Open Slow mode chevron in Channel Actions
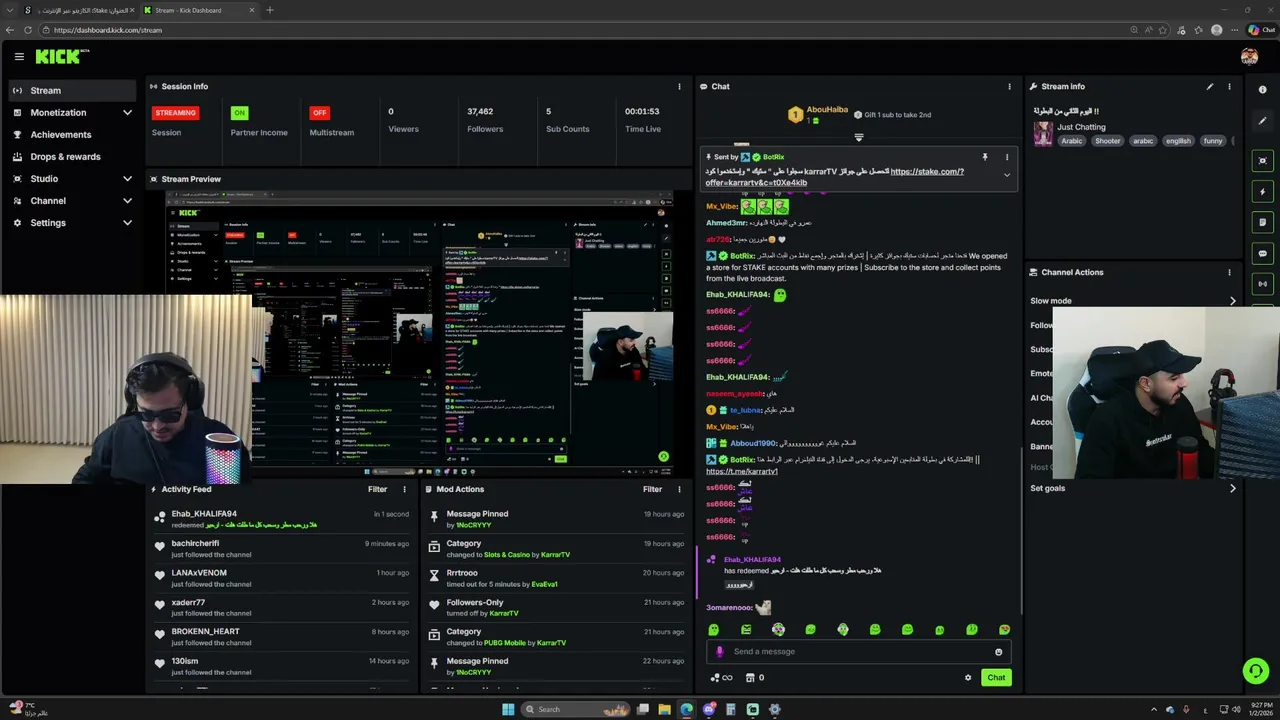This screenshot has height=720, width=1280. pos(1232,301)
